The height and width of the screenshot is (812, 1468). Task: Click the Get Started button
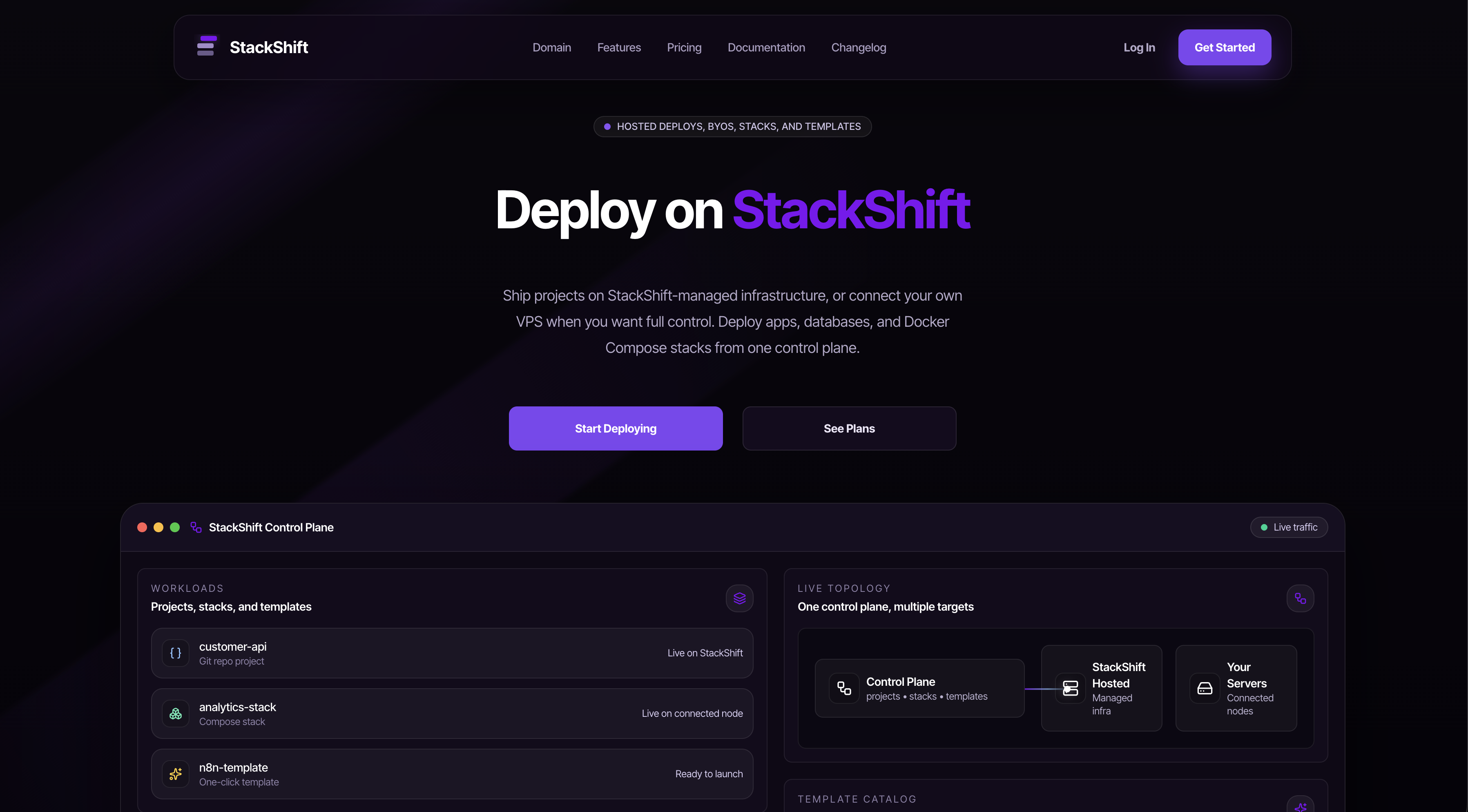pos(1224,47)
